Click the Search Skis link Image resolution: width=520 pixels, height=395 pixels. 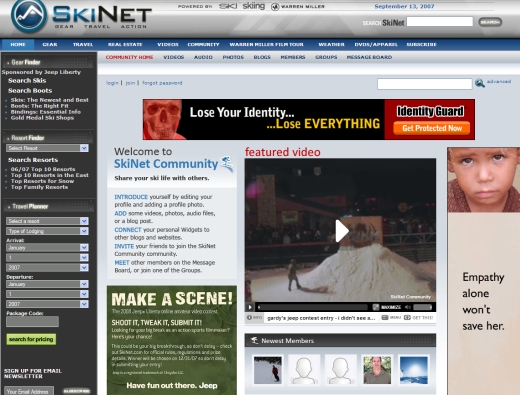point(27,81)
